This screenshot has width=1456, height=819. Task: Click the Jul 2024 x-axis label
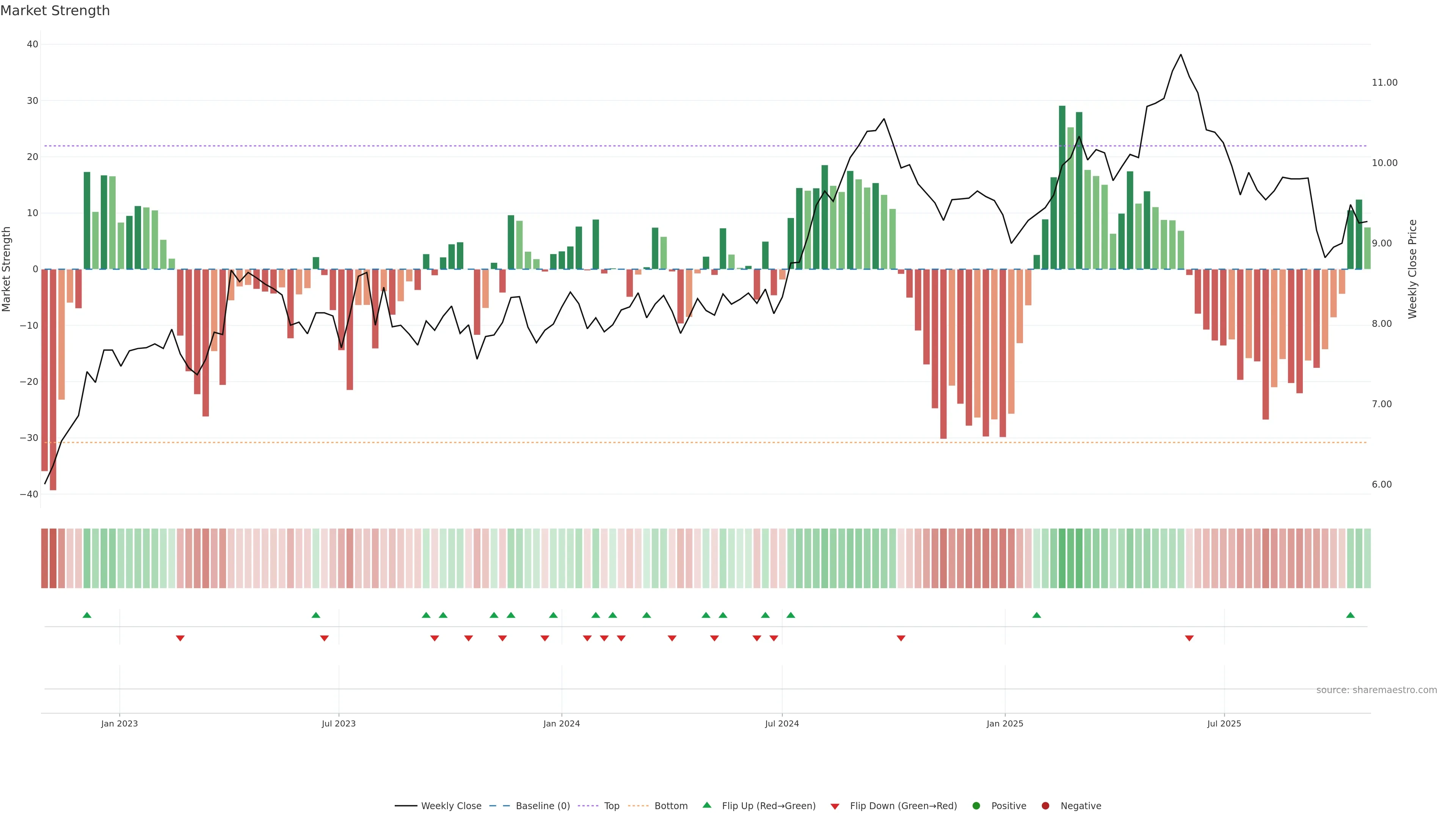(x=782, y=723)
